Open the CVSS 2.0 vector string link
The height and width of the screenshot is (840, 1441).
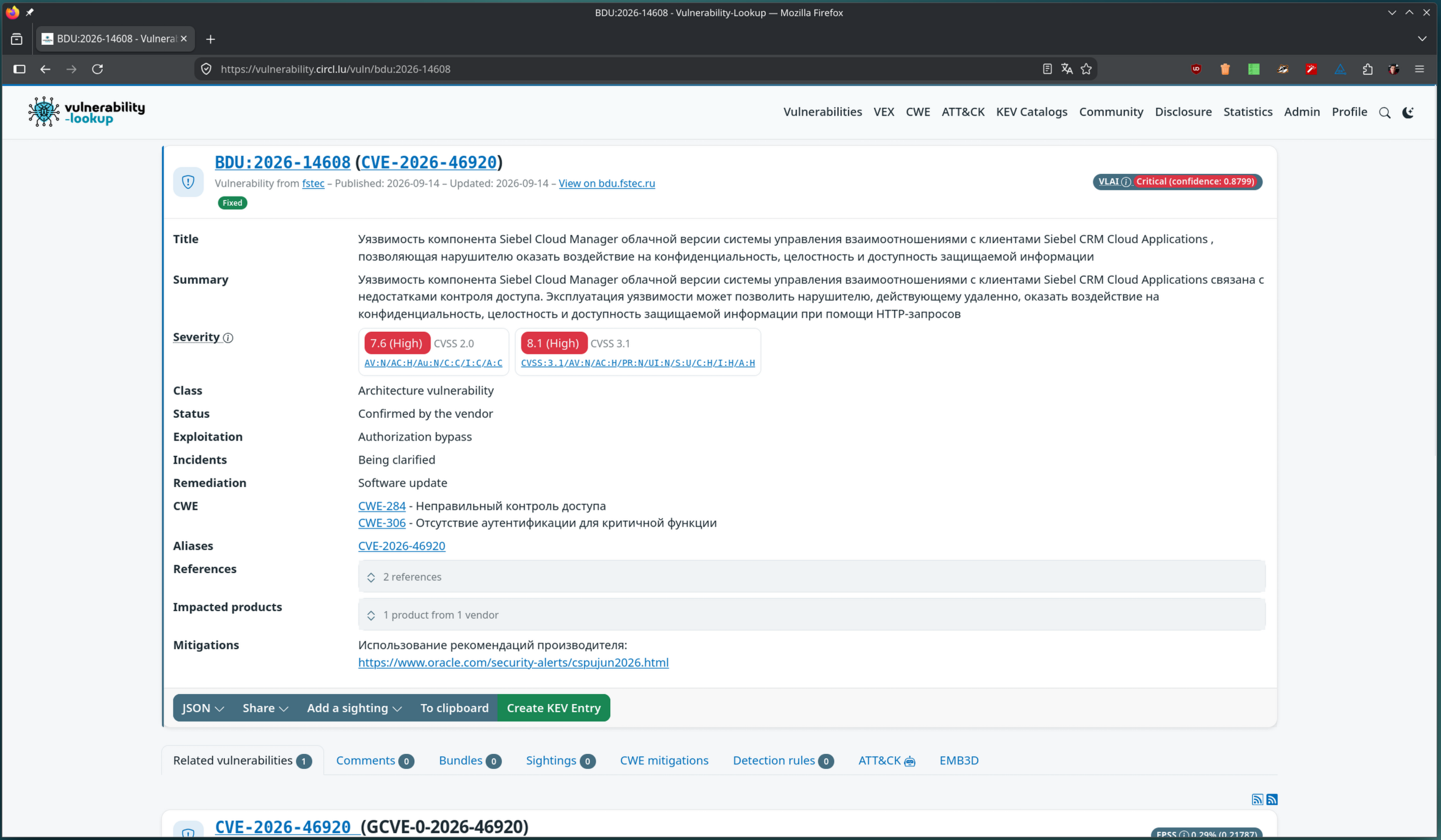(433, 363)
